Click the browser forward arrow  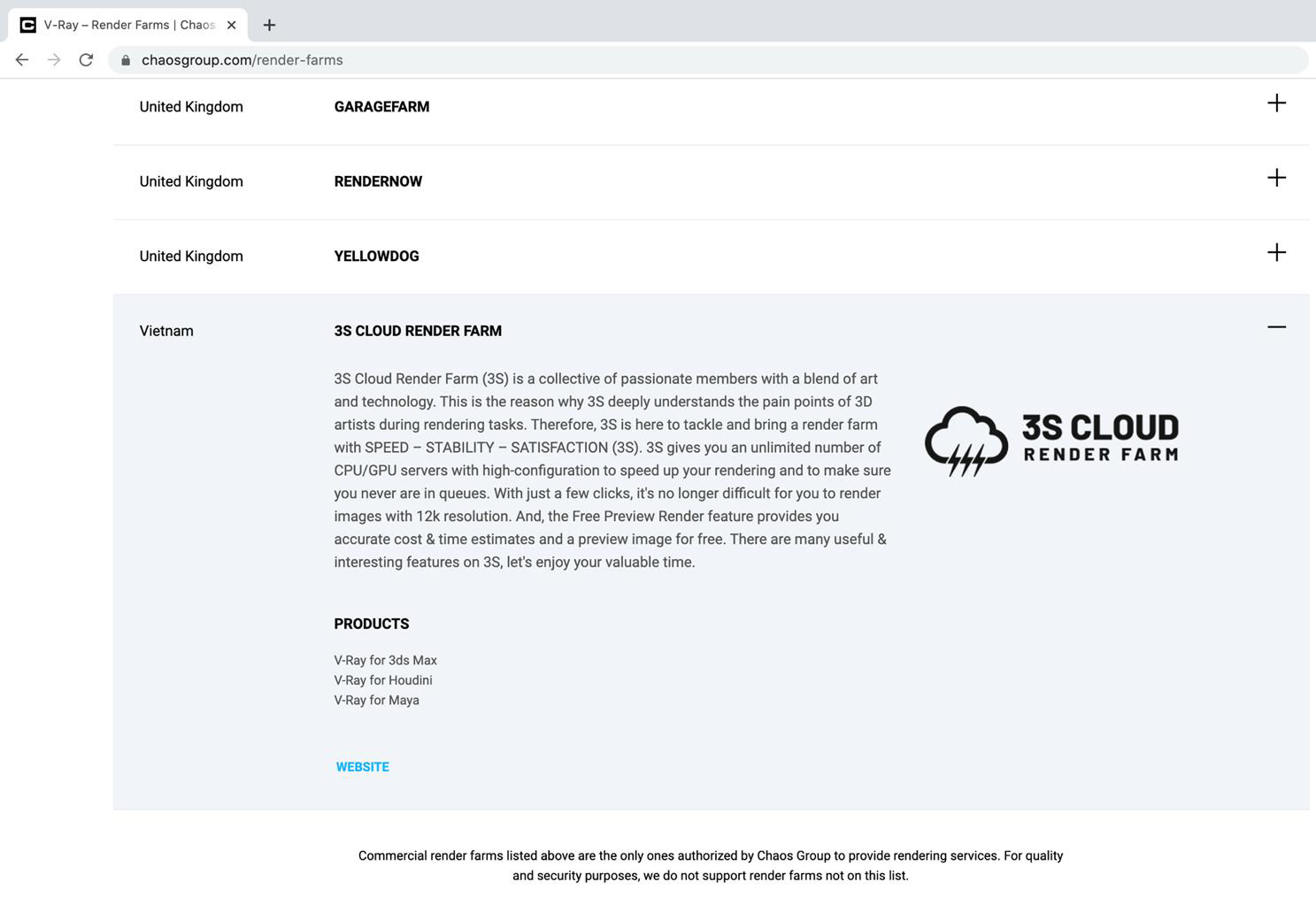coord(54,60)
